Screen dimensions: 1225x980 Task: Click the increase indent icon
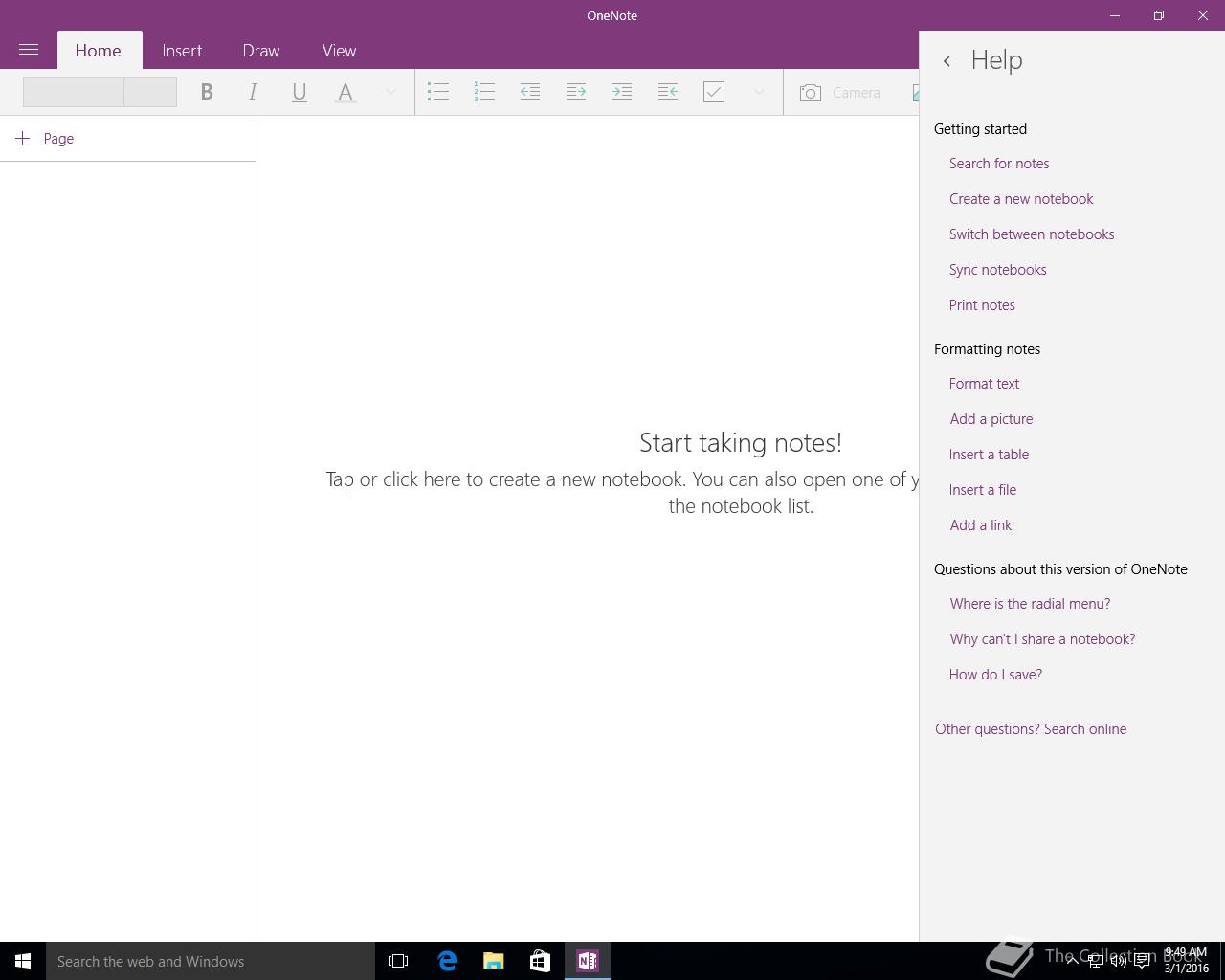(x=576, y=92)
